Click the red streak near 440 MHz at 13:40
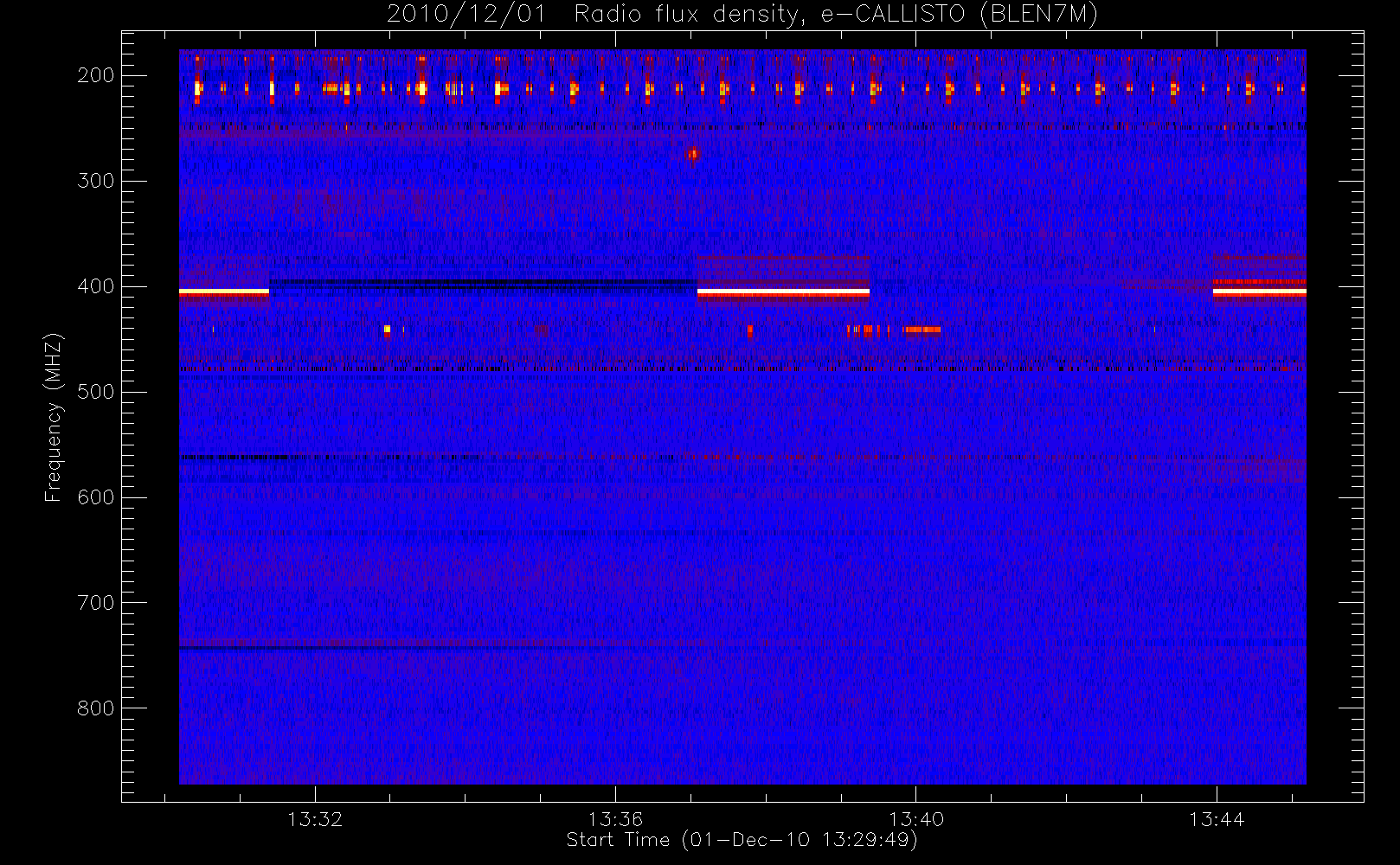 [x=922, y=330]
